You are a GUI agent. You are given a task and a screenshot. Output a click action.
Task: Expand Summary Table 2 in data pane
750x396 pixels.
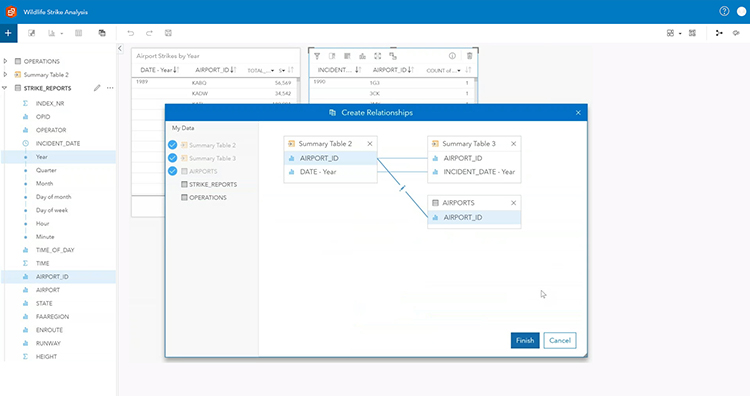[5, 75]
